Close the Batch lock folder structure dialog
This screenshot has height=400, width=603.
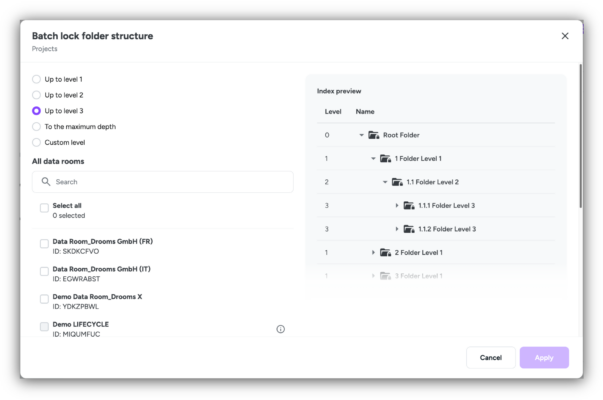(x=565, y=36)
